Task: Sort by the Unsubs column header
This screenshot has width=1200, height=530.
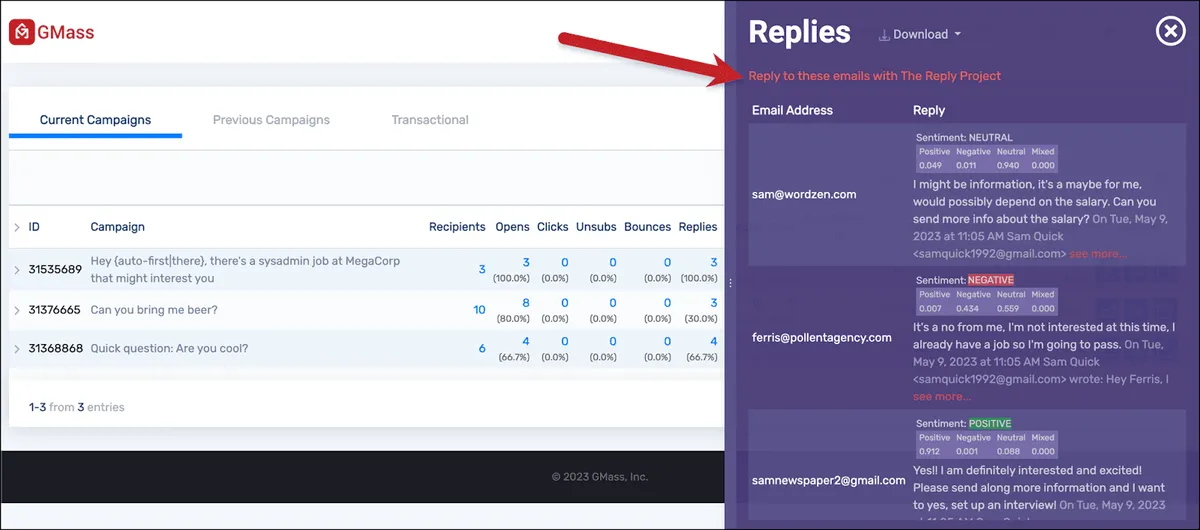Action: 596,227
